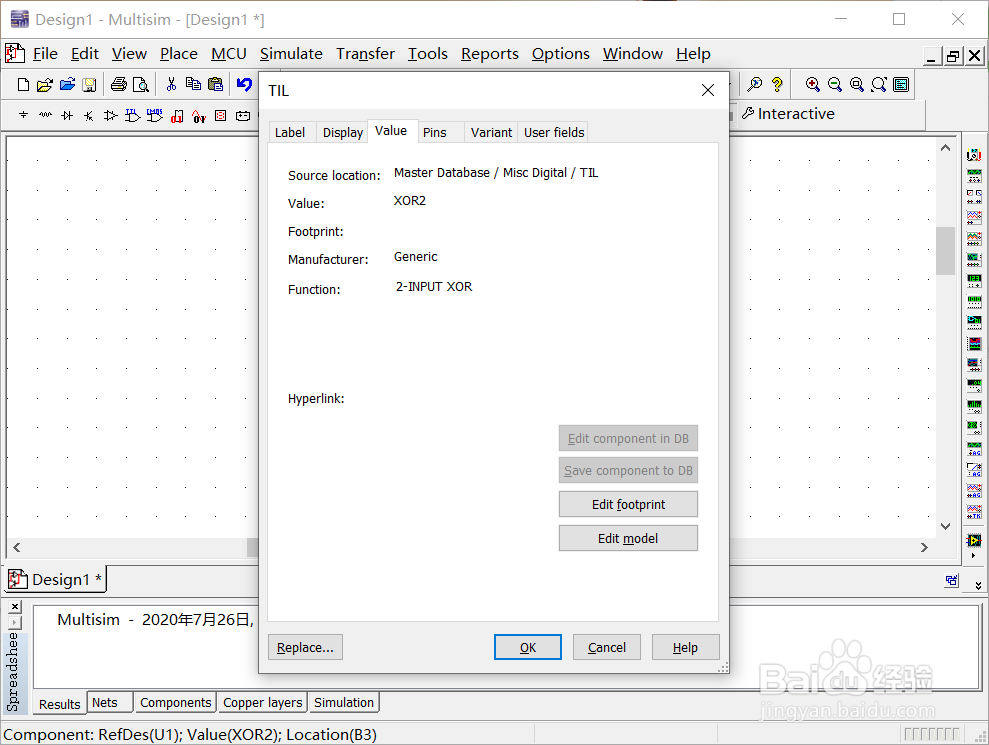Select the Design1 sheet tab
This screenshot has height=745, width=989.
pyautogui.click(x=56, y=579)
